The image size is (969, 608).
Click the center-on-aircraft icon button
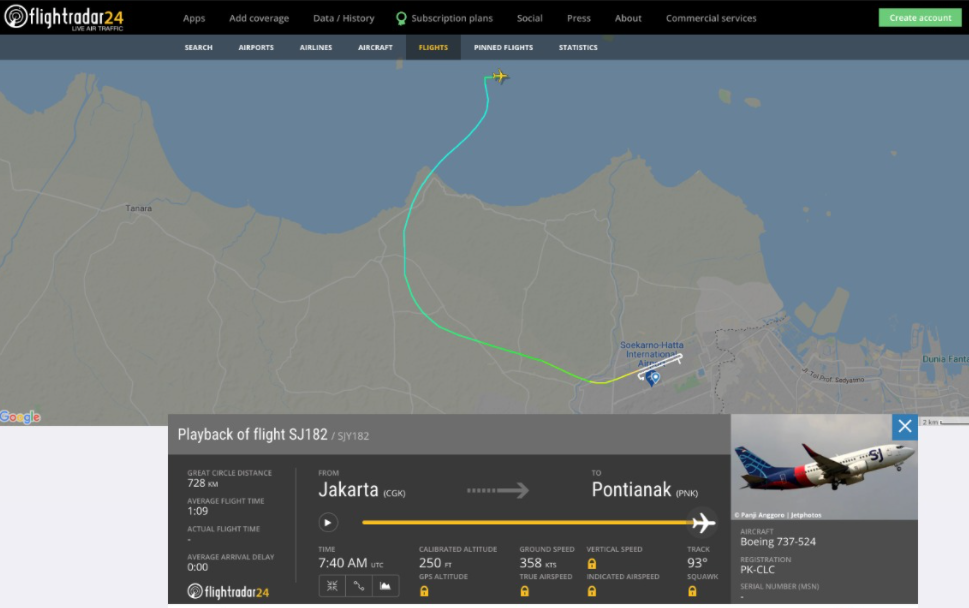coord(332,586)
